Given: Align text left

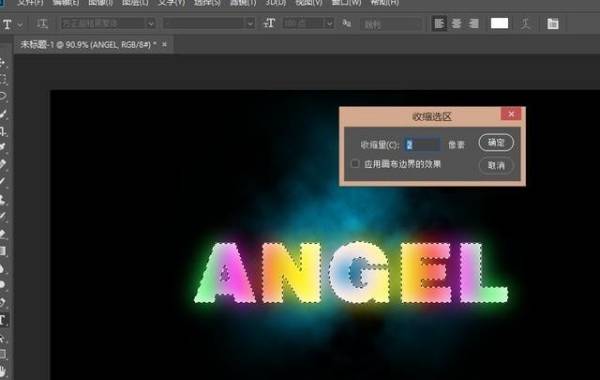Looking at the screenshot, I should (x=439, y=24).
